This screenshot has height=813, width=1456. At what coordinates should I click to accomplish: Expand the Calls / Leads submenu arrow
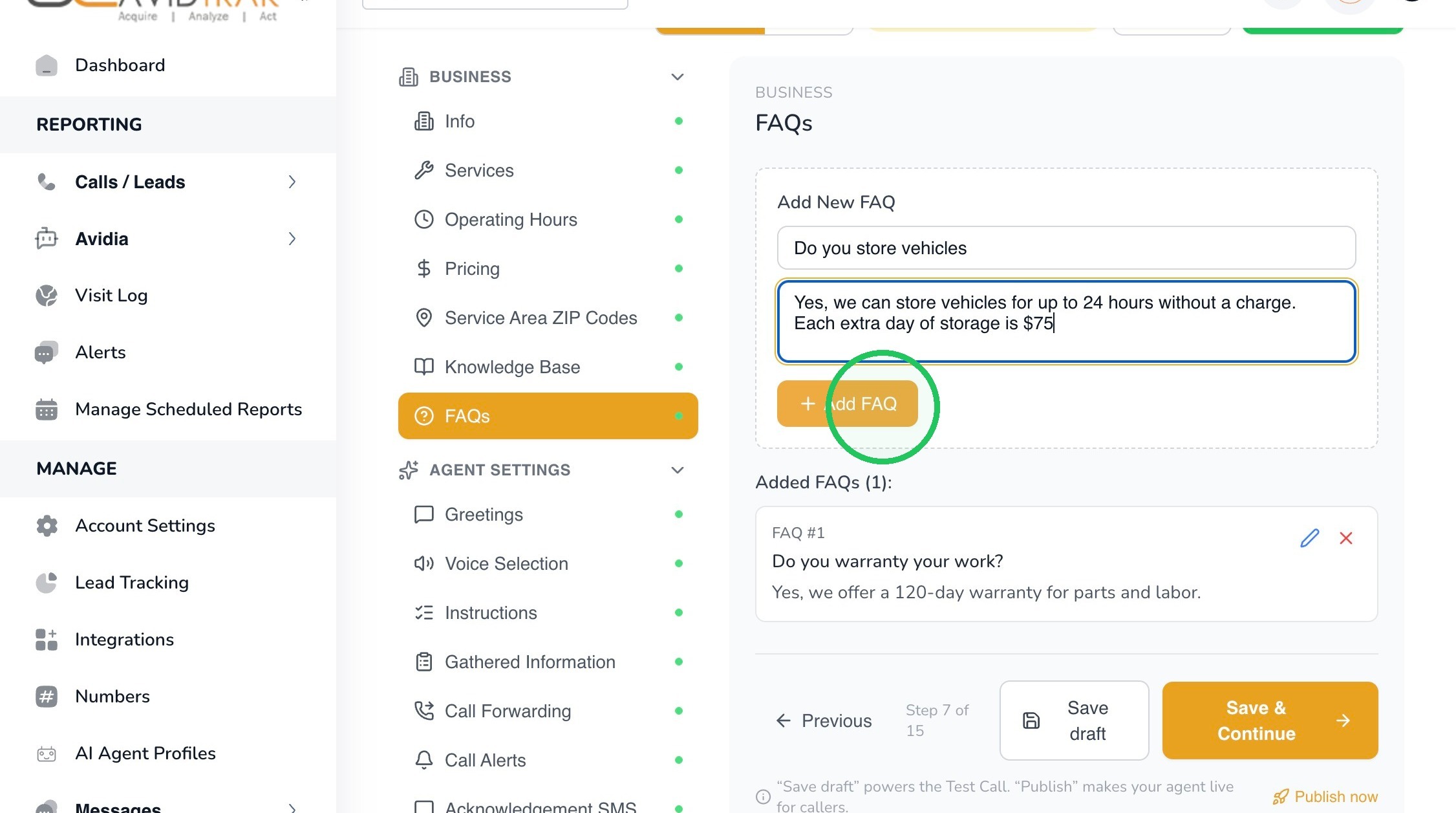292,182
